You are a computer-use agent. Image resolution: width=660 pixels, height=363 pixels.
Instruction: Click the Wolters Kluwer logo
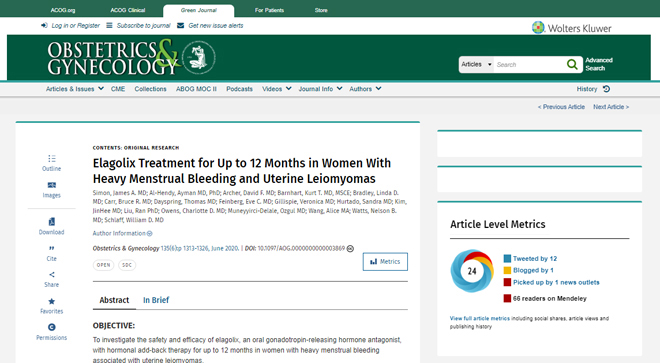tap(572, 28)
